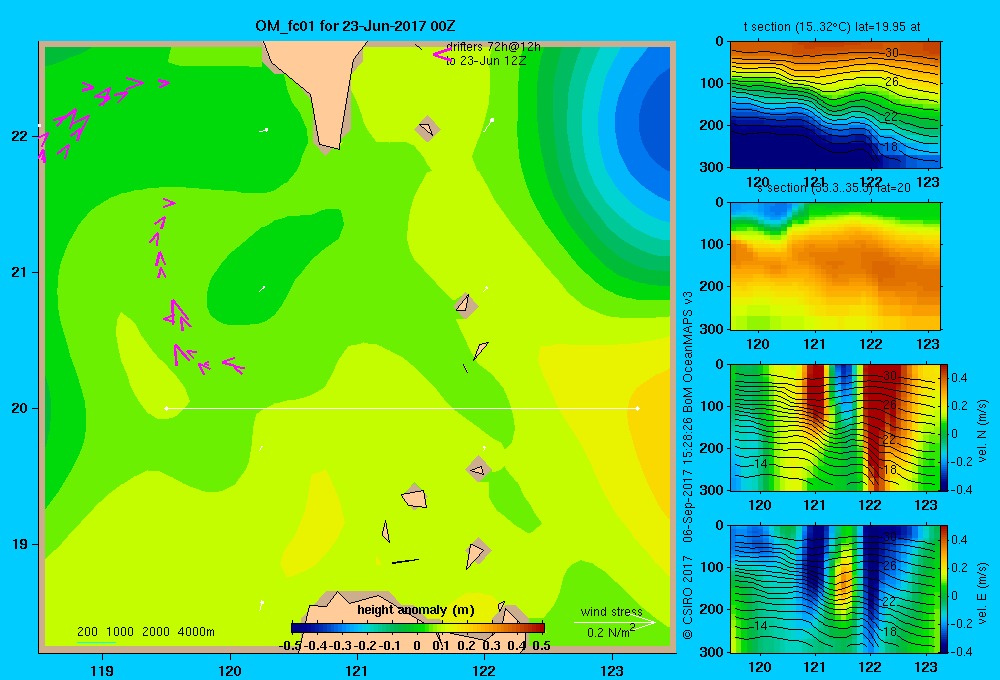Click the magenta drifter arrow nearest latitude 21.5
This screenshot has height=680, width=1000.
tap(168, 203)
